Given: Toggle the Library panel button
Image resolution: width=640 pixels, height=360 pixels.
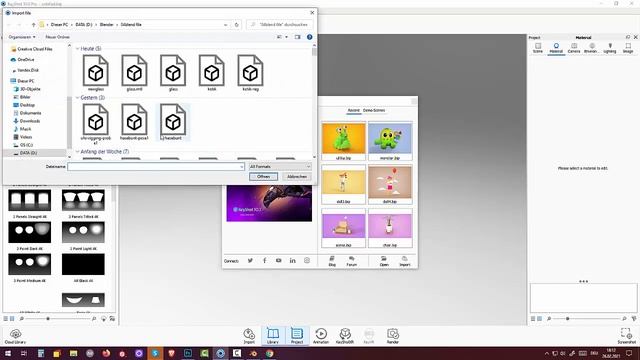Looking at the screenshot, I should (x=273, y=336).
